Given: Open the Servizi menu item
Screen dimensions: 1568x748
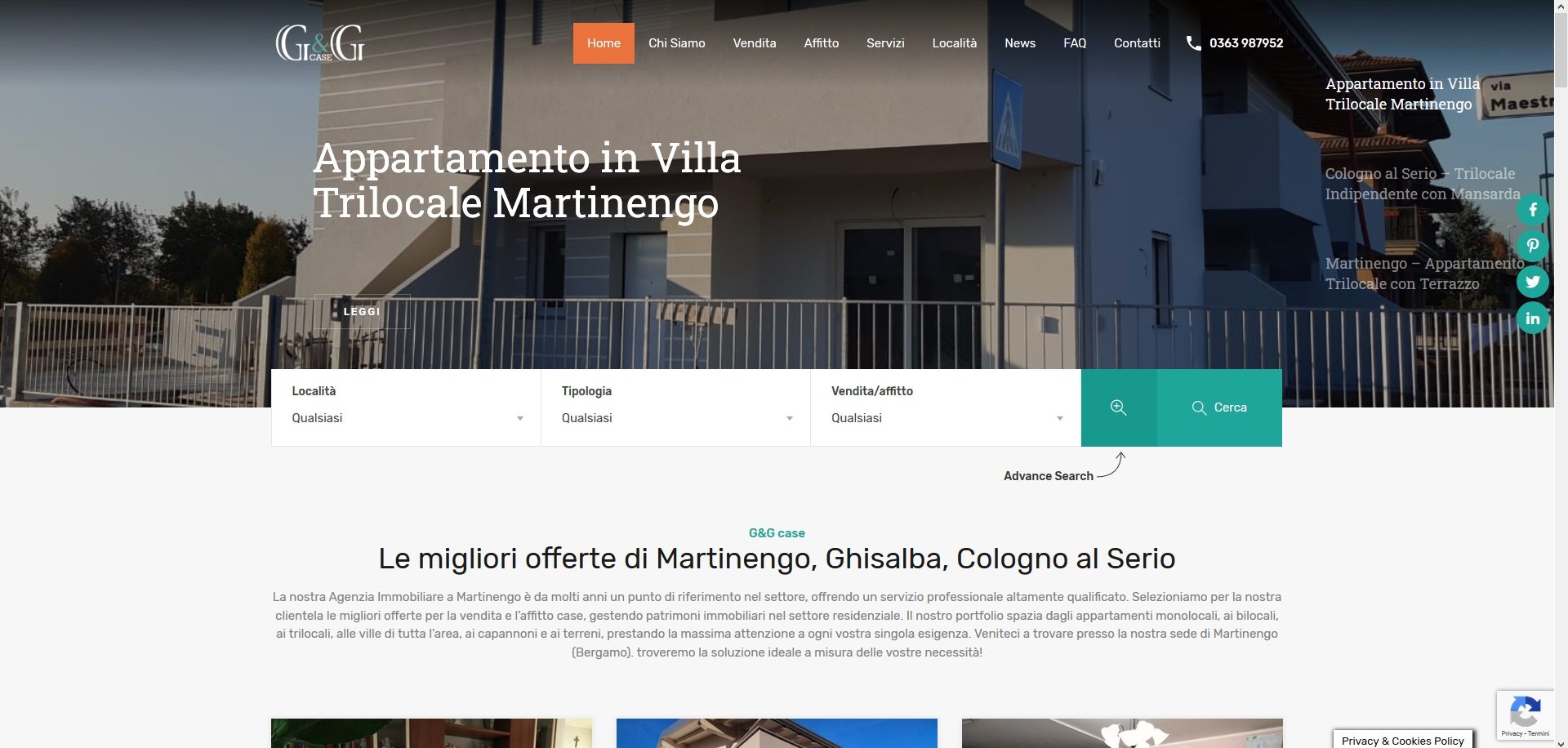Looking at the screenshot, I should pyautogui.click(x=885, y=43).
